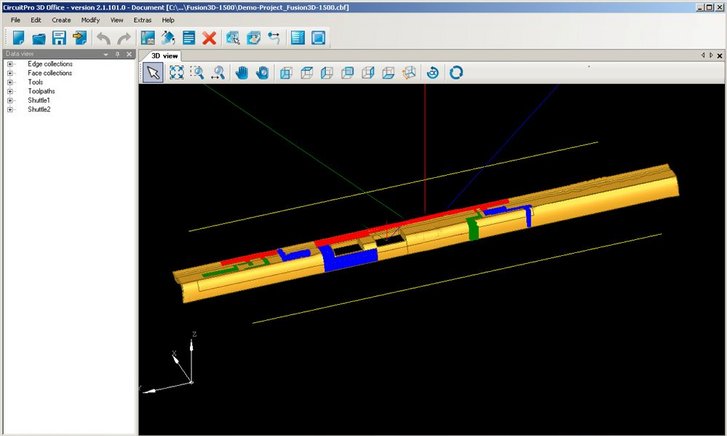Click the Zoom to fit icon
The height and width of the screenshot is (436, 727).
pyautogui.click(x=176, y=72)
